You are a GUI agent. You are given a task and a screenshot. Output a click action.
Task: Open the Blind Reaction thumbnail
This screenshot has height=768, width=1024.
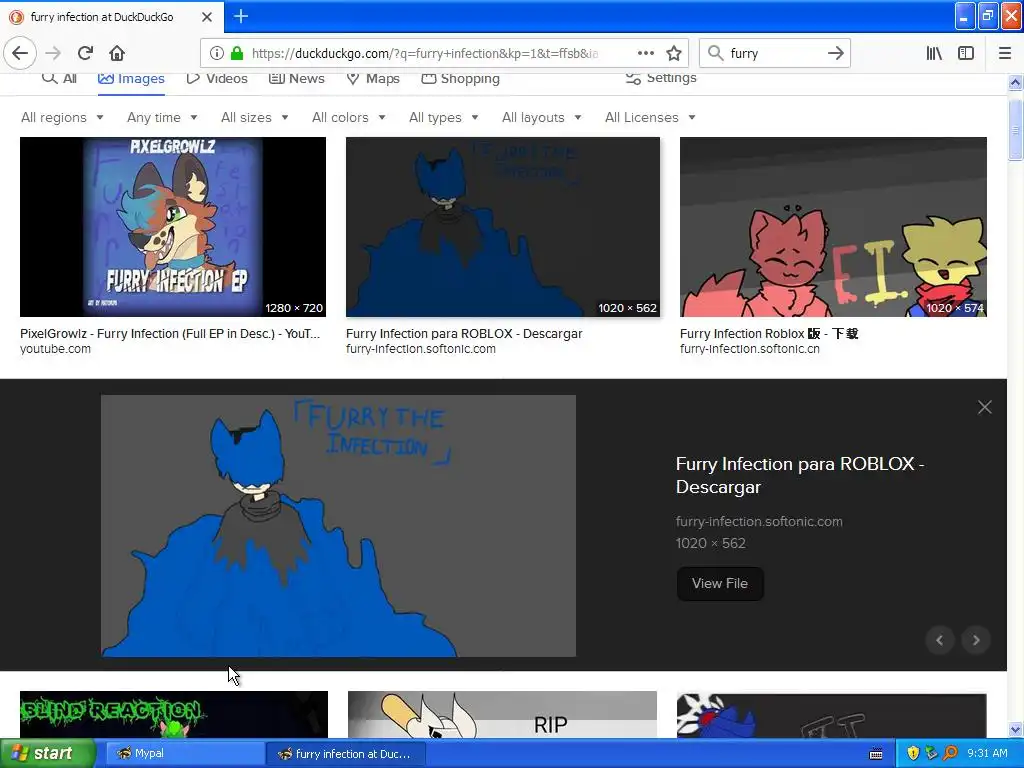coord(174,714)
